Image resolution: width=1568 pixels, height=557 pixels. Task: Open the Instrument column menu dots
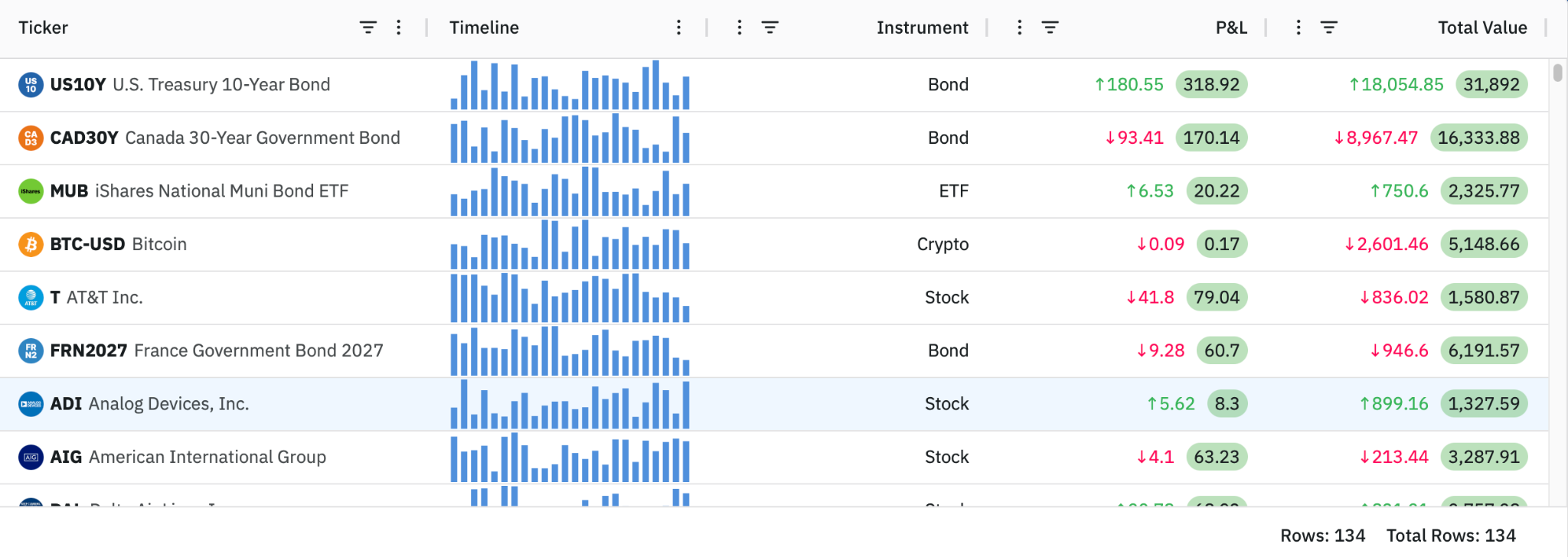coord(740,28)
